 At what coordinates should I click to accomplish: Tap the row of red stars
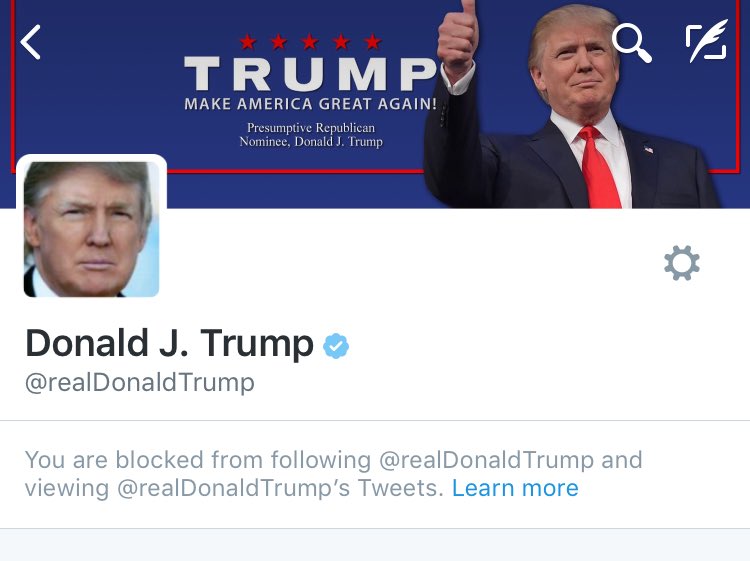(x=310, y=42)
